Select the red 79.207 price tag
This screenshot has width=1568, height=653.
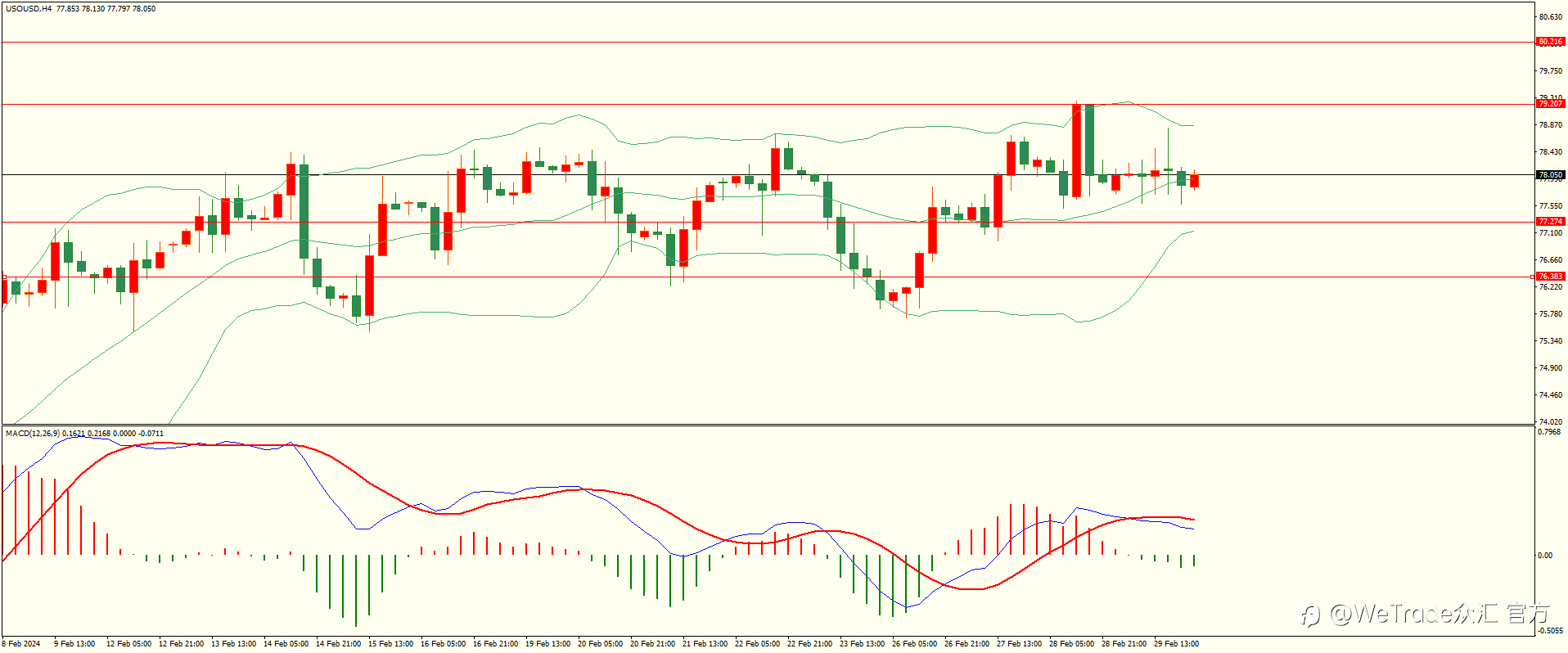pyautogui.click(x=1550, y=104)
